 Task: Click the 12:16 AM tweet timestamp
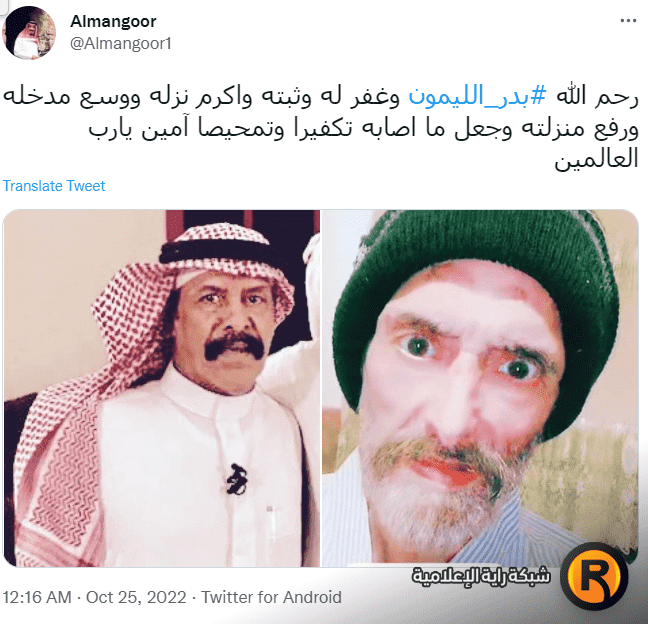pos(37,598)
